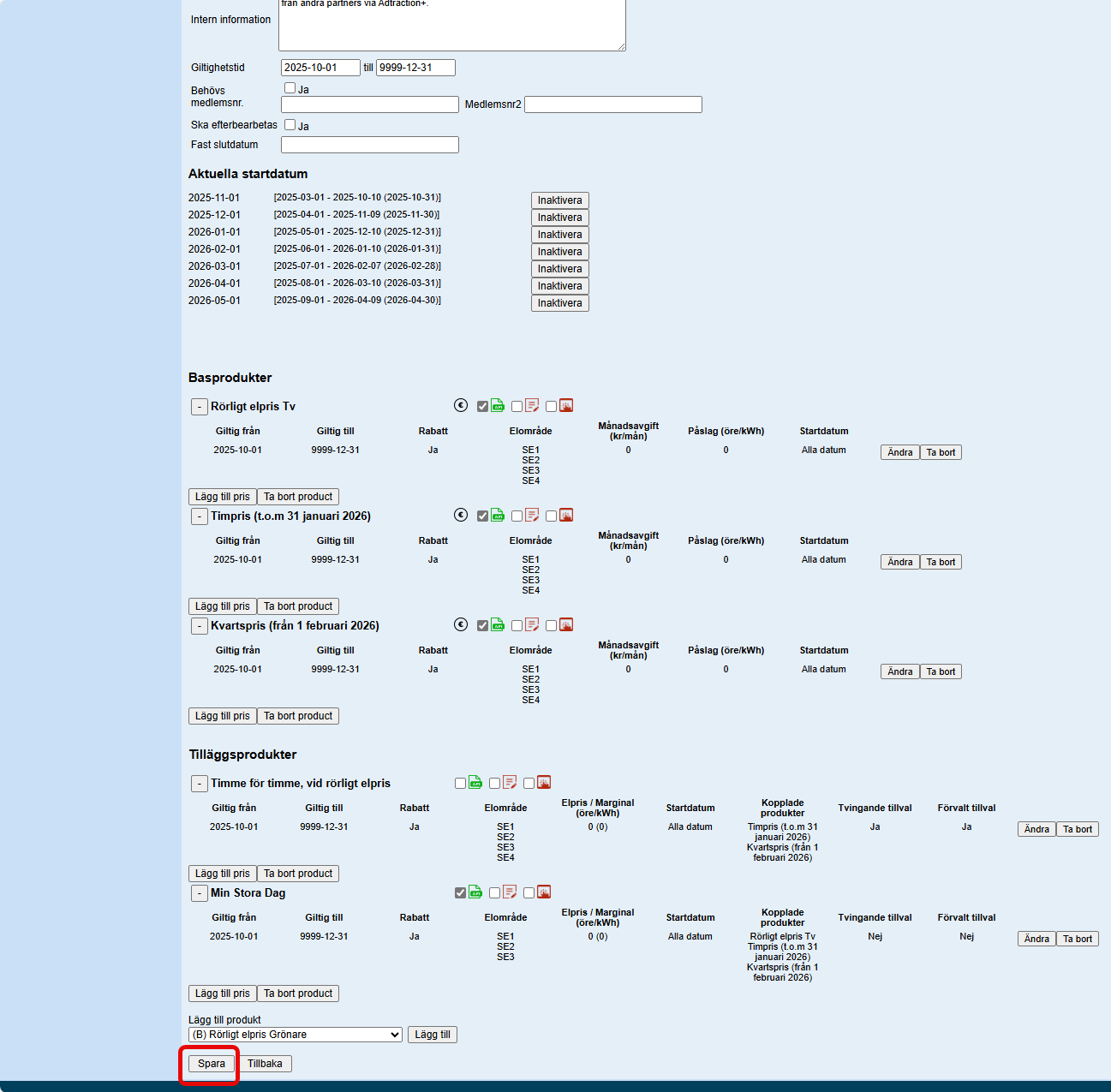Click green API file icon for Rörligt elpris Tv
This screenshot has height=1092, width=1111.
498,406
